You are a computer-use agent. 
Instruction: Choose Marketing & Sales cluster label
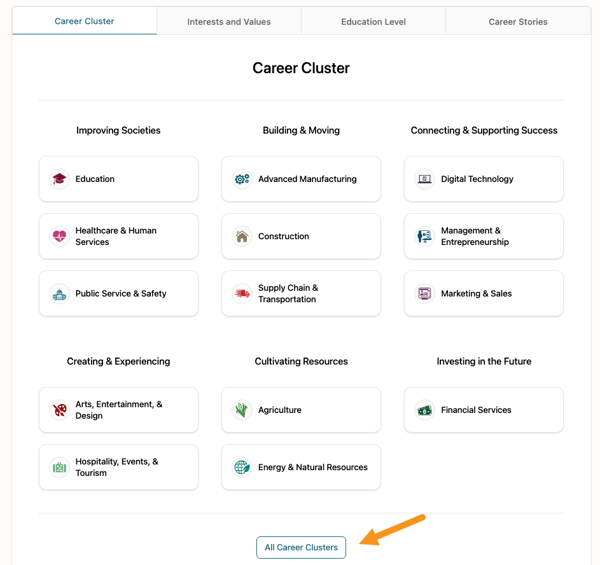476,293
